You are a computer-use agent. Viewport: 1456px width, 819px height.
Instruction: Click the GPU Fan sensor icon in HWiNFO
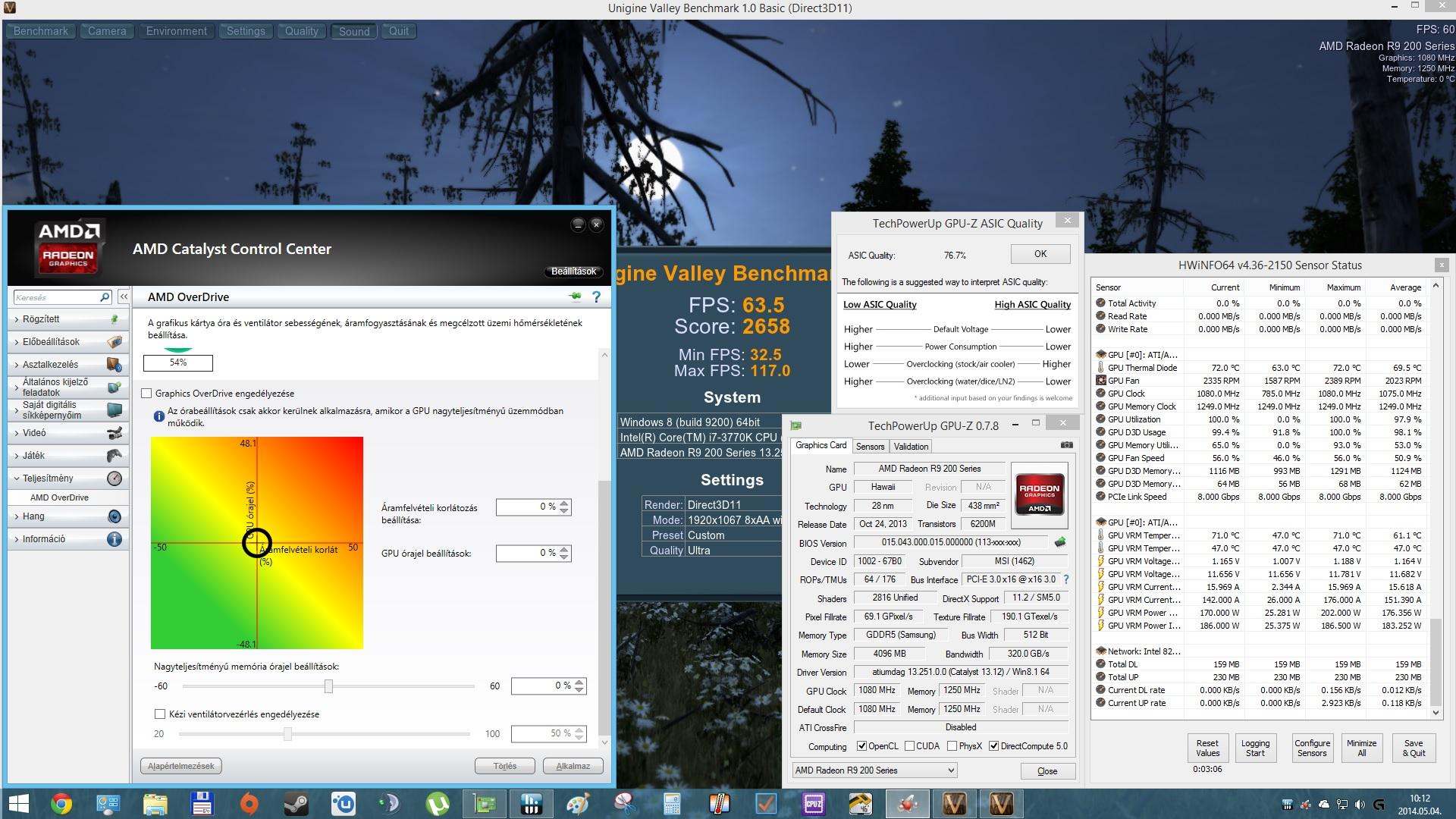(x=1101, y=381)
